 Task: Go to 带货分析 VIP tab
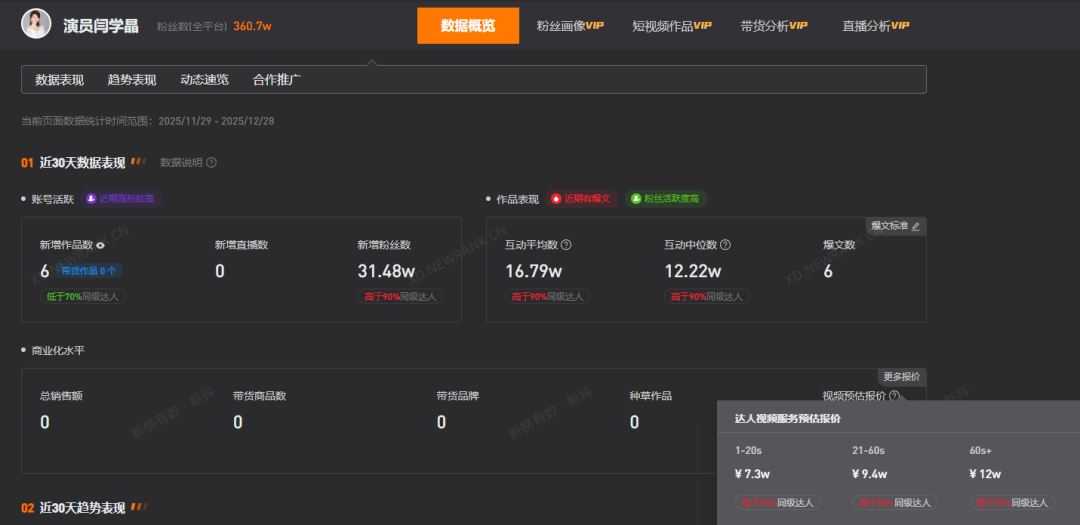click(x=774, y=26)
